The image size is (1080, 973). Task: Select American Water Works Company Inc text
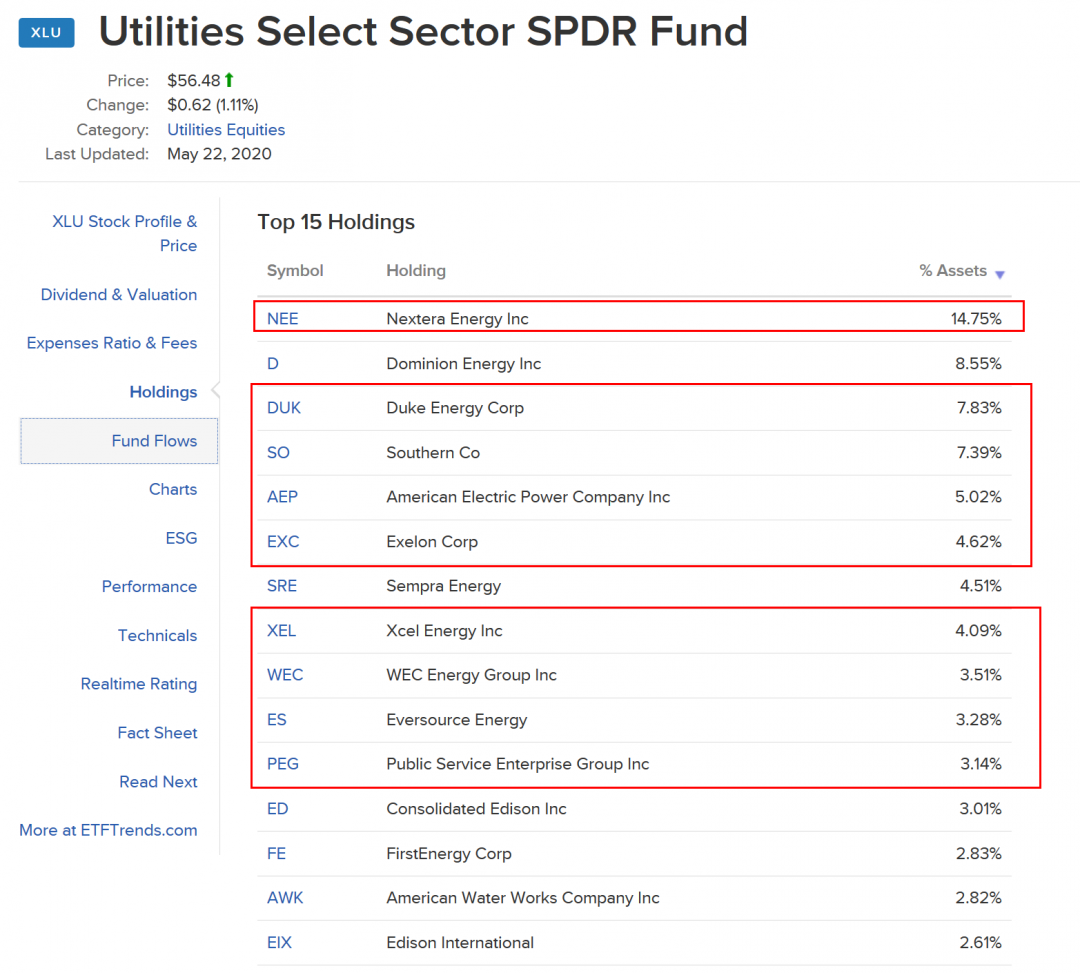pyautogui.click(x=523, y=898)
